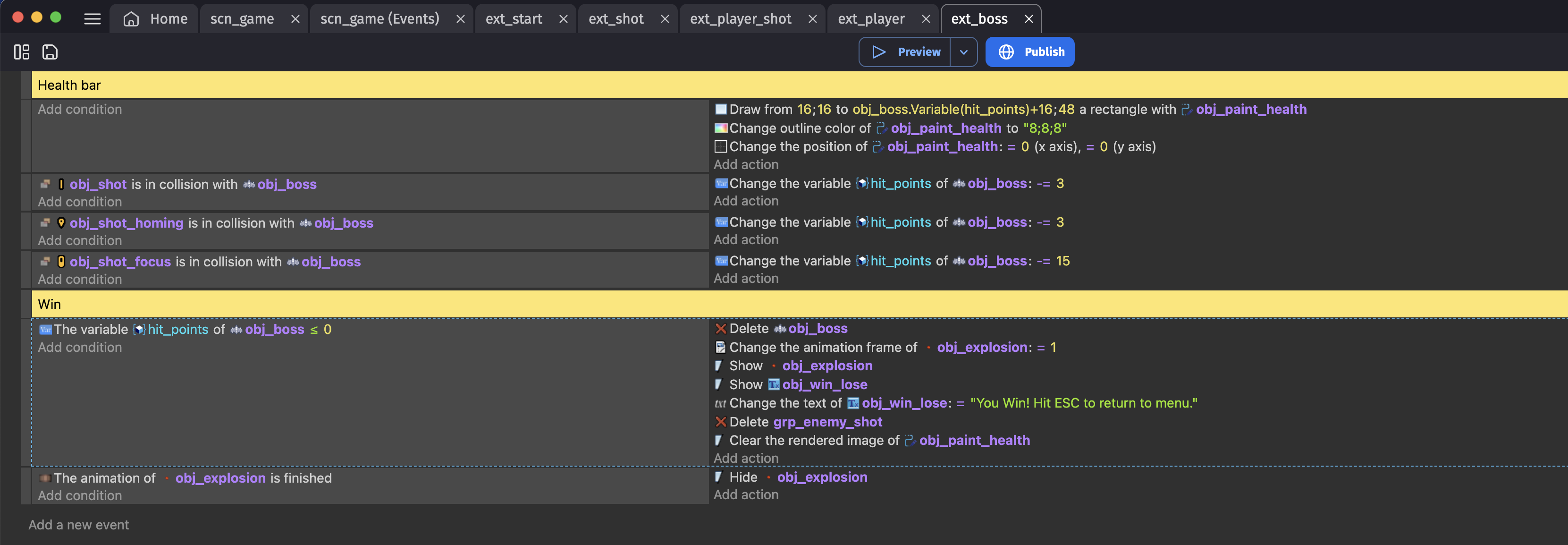
Task: Click Add condition under obj_shot_focus collision
Action: tap(80, 280)
